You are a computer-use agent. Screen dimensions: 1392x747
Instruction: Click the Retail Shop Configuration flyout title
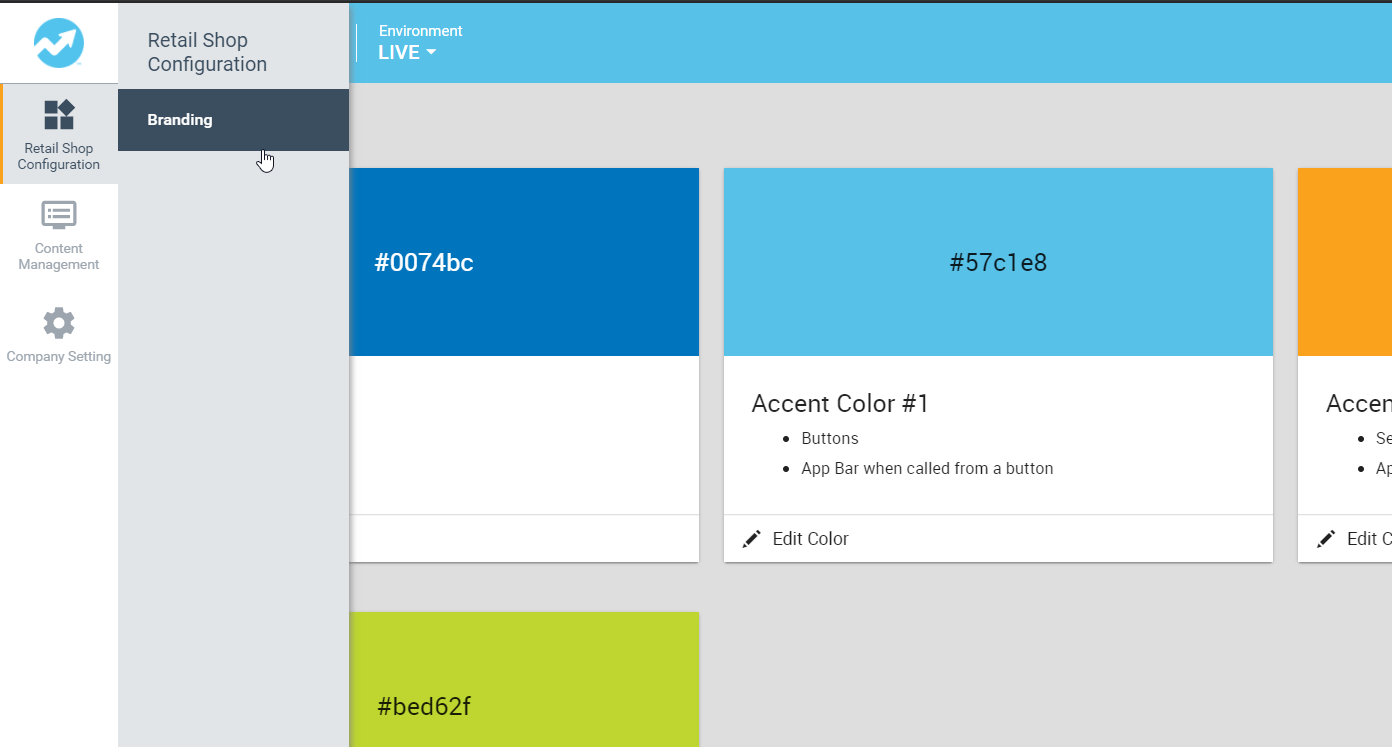[x=207, y=52]
